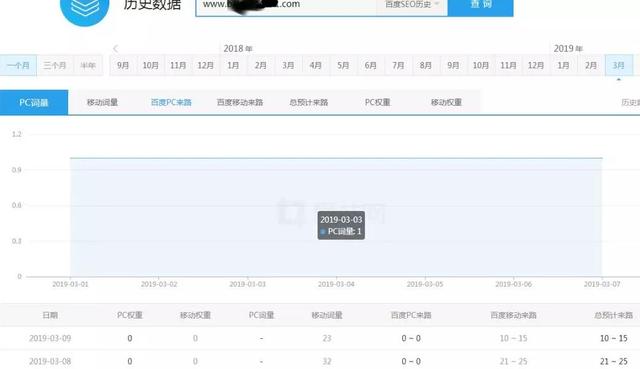
Task: Switch to the 移动权重 tab above chart
Action: point(446,102)
